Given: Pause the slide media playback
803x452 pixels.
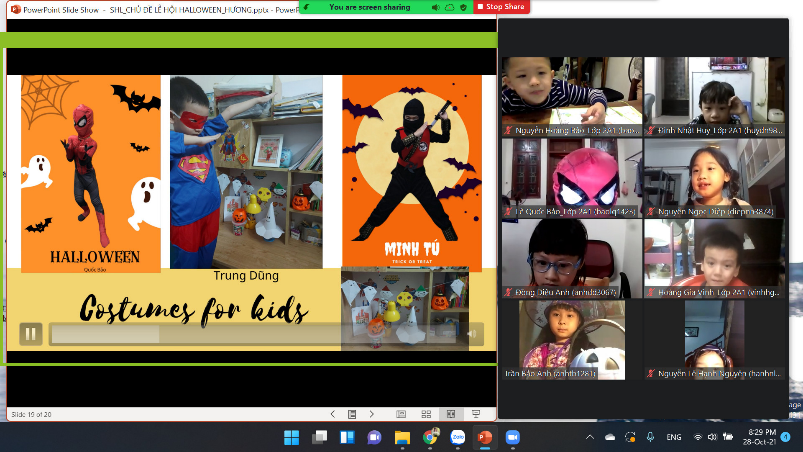Looking at the screenshot, I should (x=31, y=334).
